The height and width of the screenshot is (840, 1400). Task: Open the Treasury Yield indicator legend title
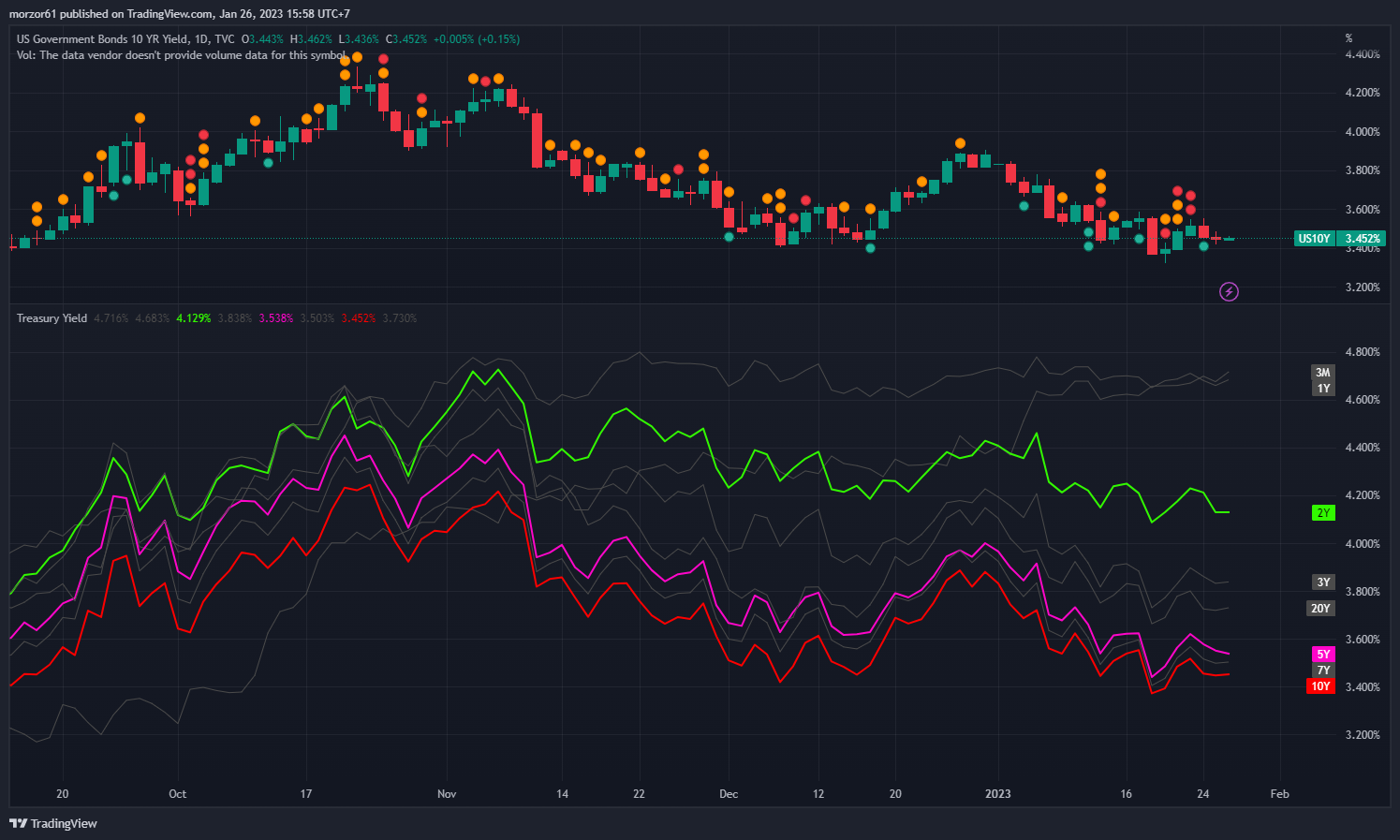(52, 318)
